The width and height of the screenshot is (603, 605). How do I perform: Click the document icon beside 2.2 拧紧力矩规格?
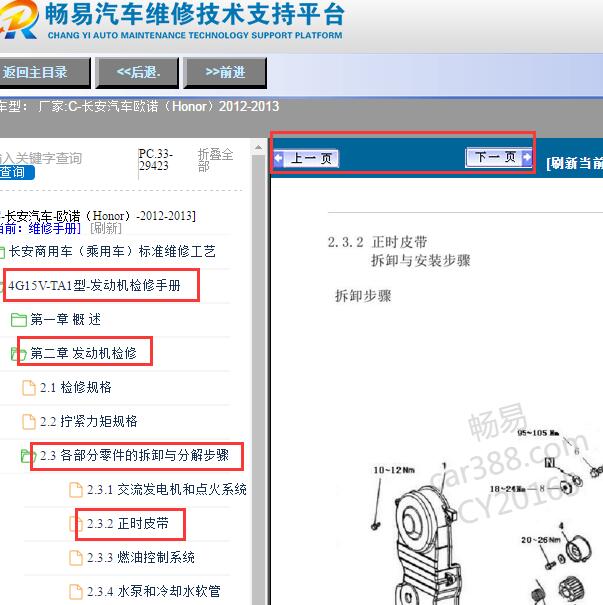coord(29,422)
